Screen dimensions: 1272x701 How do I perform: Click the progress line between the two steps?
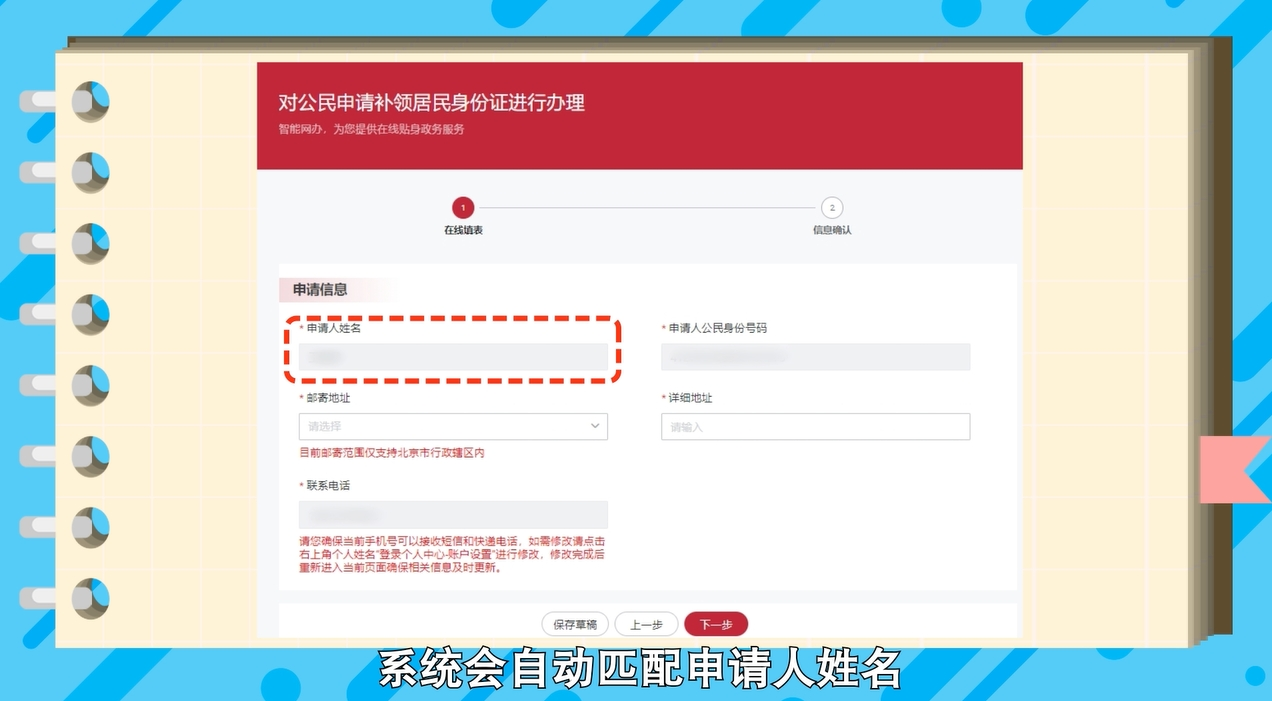647,208
